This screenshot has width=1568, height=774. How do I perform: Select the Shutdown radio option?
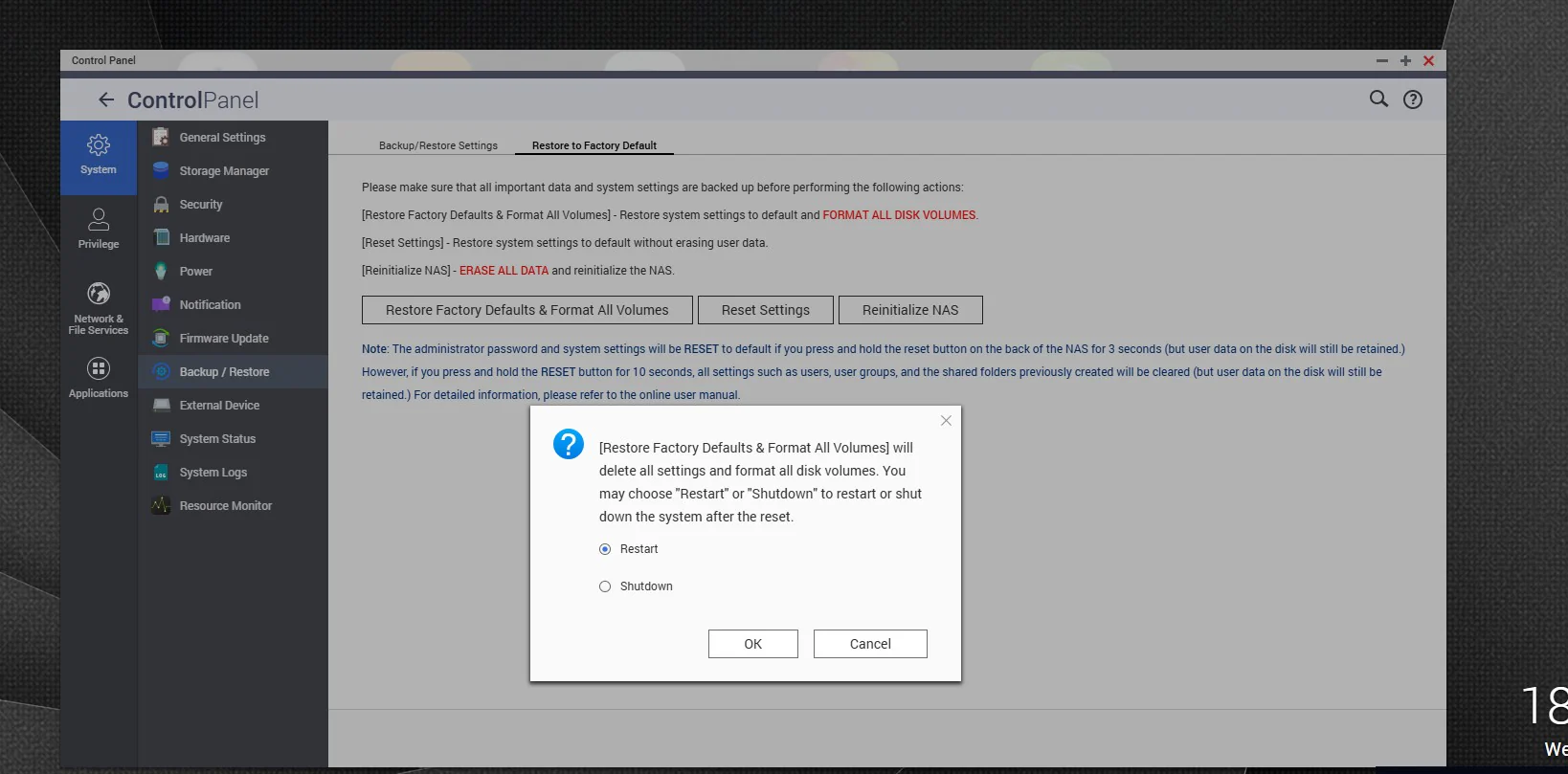pos(605,586)
